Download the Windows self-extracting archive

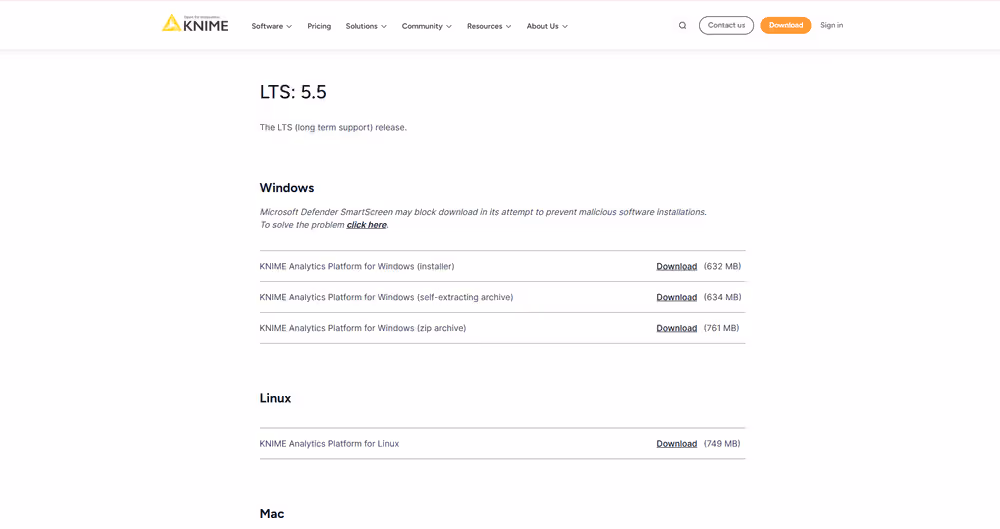click(677, 297)
